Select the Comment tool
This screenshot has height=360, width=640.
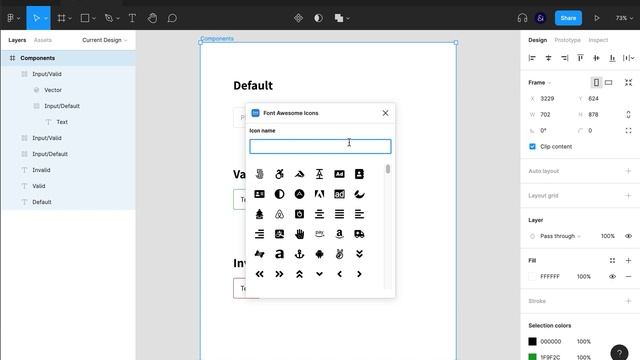tap(172, 18)
